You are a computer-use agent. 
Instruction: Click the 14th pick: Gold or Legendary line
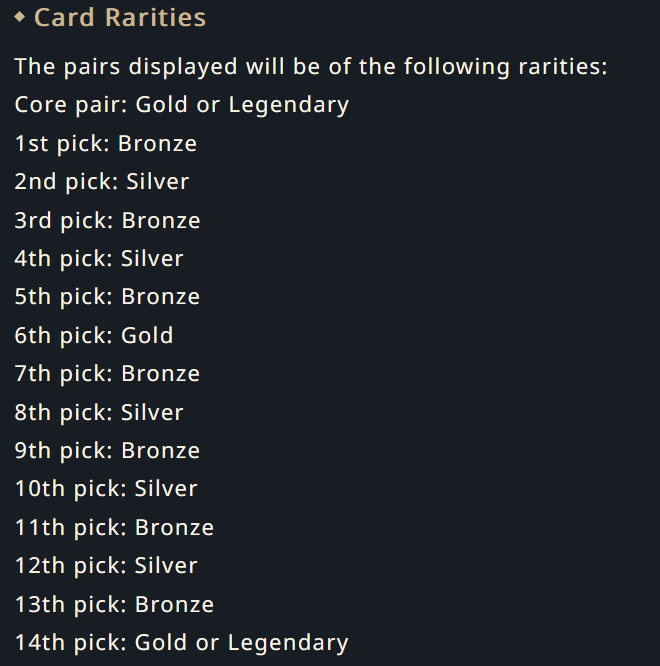(x=182, y=643)
